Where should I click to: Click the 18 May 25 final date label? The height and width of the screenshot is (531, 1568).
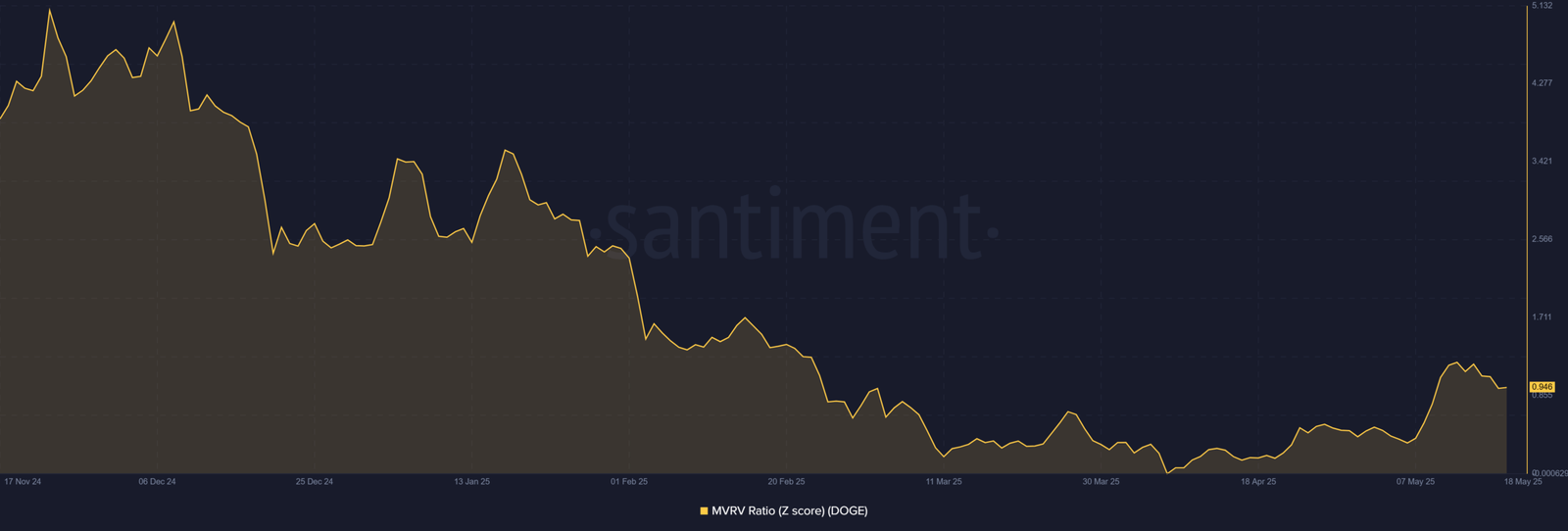1523,482
